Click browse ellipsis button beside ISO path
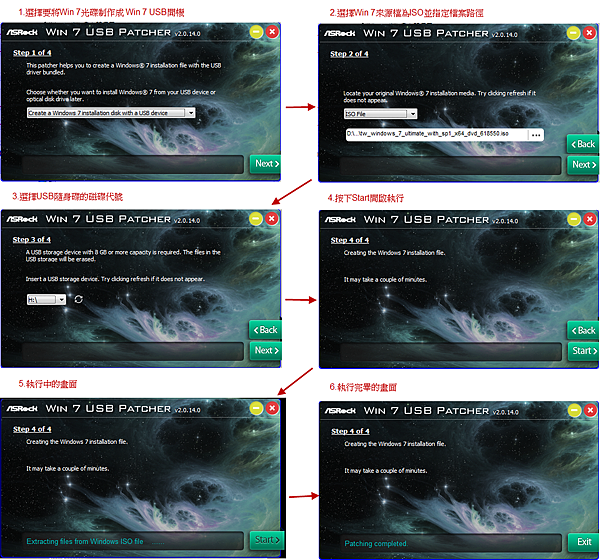 coord(536,134)
